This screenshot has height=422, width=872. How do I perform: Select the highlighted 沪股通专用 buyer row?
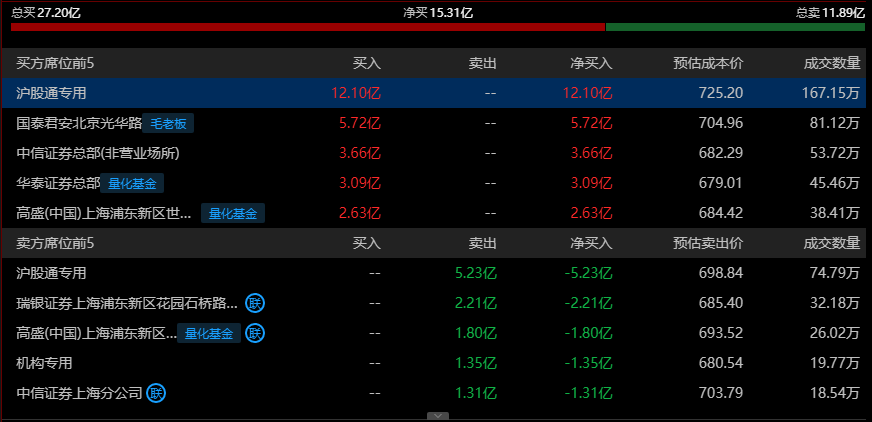[52, 93]
